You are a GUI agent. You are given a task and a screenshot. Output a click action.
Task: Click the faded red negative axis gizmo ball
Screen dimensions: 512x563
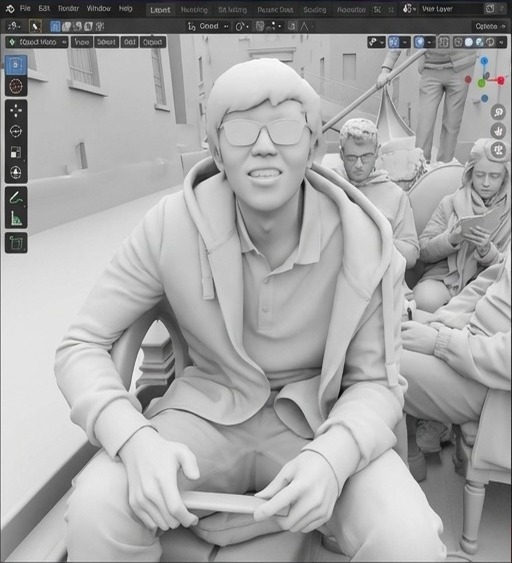[468, 79]
